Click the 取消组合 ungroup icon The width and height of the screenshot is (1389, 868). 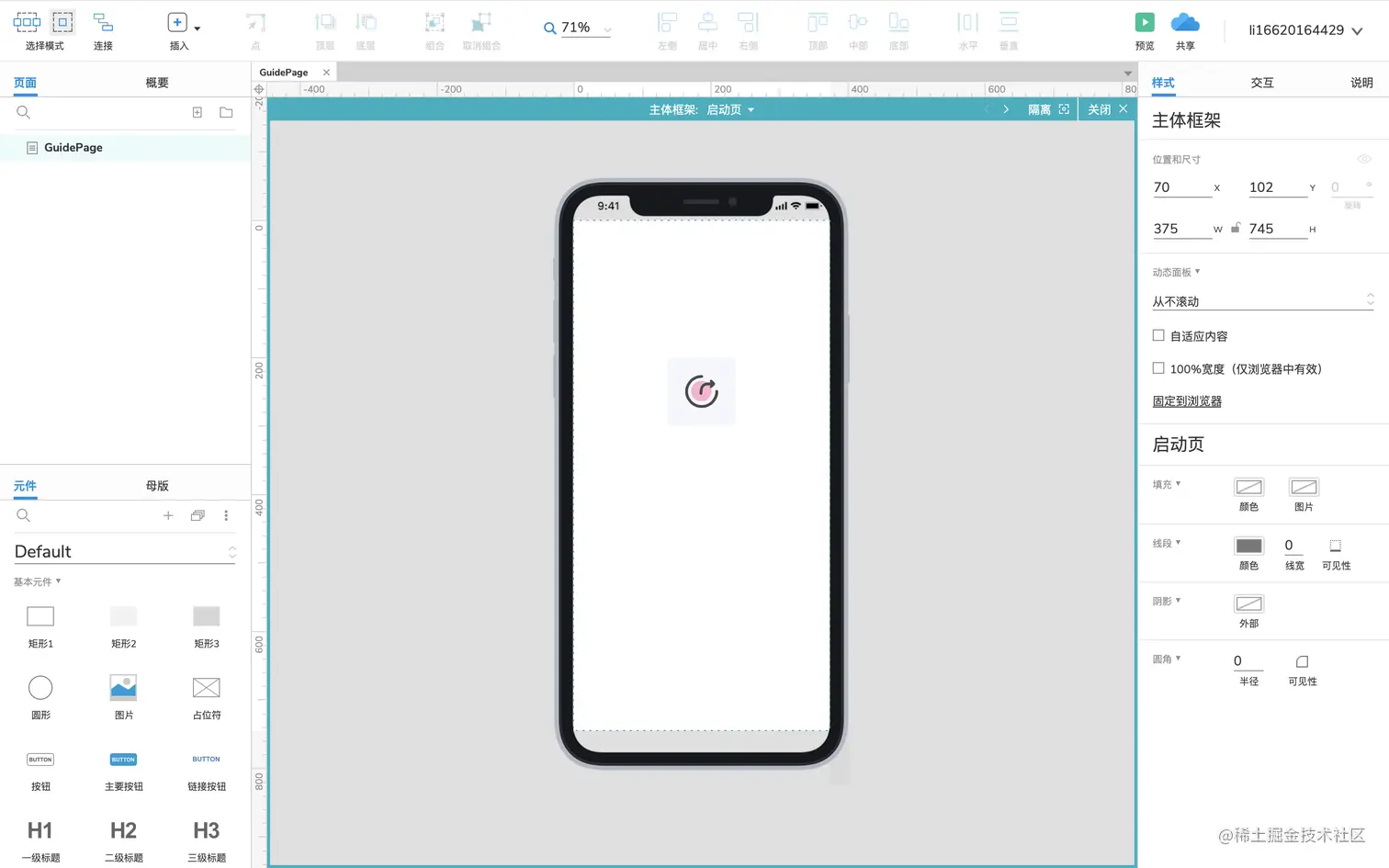pyautogui.click(x=480, y=22)
